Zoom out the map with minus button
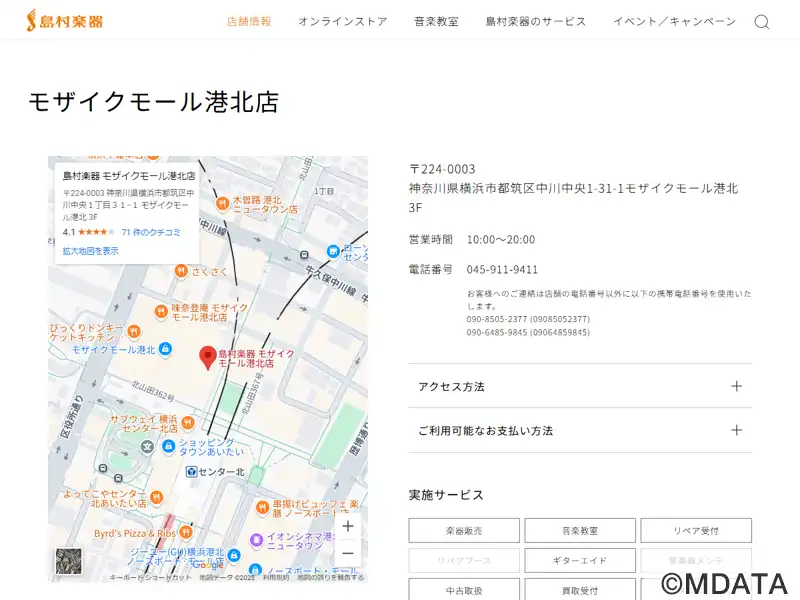 [348, 553]
